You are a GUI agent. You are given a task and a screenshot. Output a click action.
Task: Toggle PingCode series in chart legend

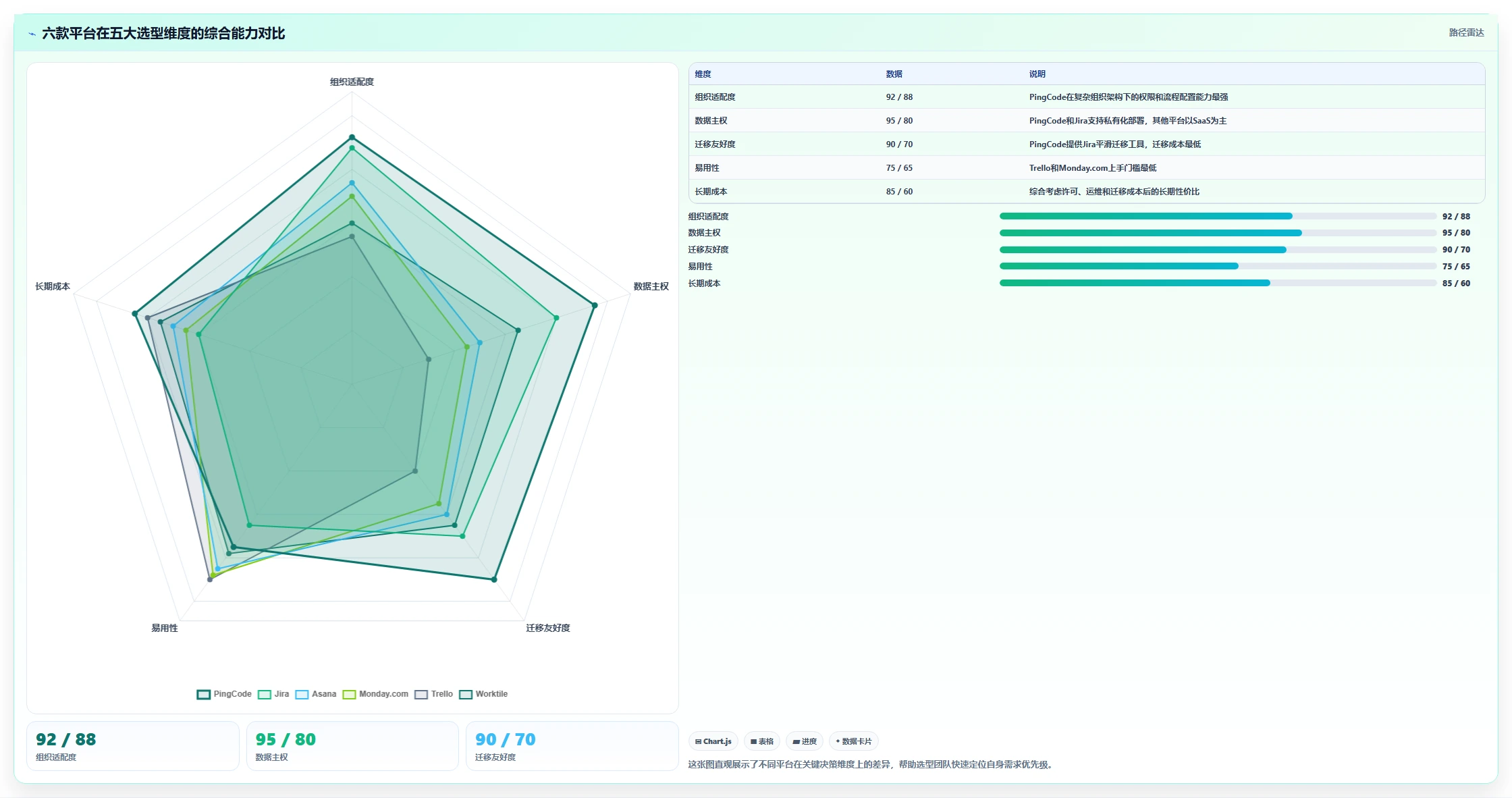click(x=224, y=694)
